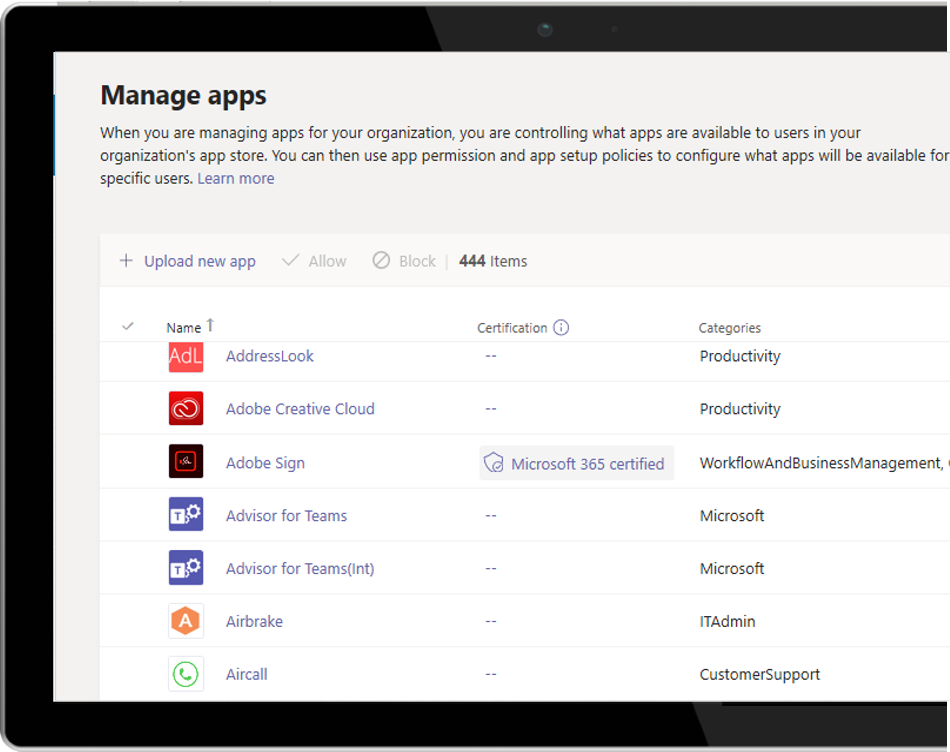
Task: Click the Adobe Creative Cloud icon
Action: pyautogui.click(x=185, y=408)
